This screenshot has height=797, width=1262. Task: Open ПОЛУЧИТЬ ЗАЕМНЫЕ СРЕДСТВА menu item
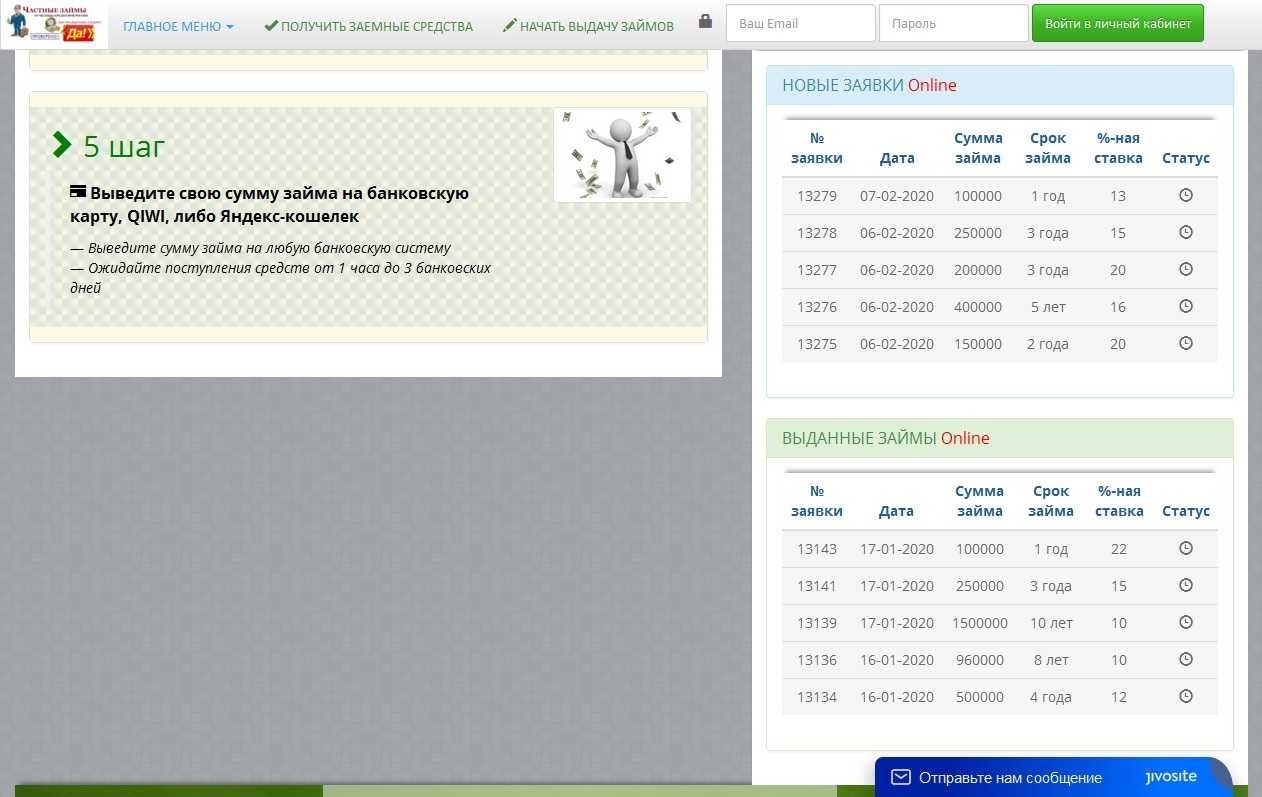[368, 26]
